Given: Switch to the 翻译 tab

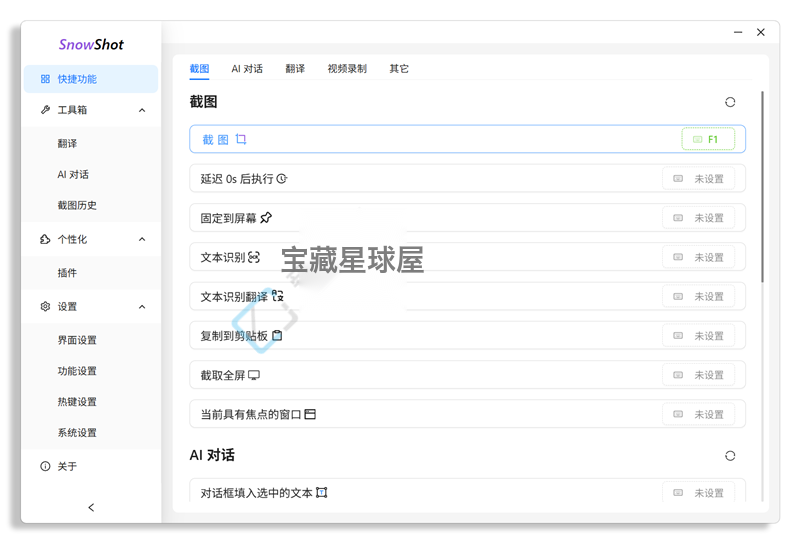Looking at the screenshot, I should pos(295,69).
